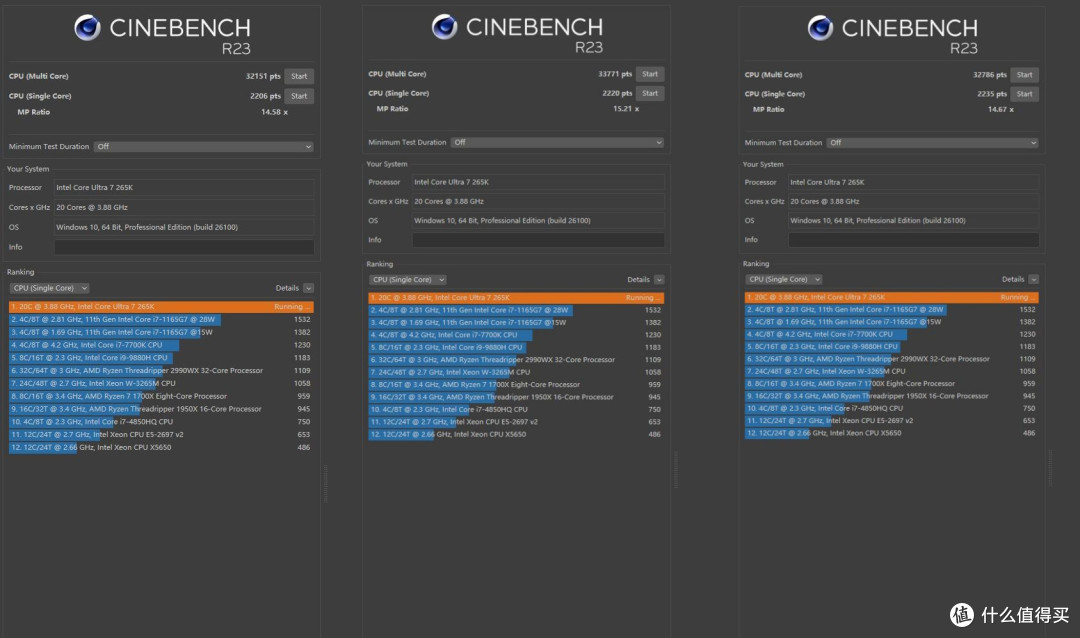The width and height of the screenshot is (1080, 638).
Task: Click the Info field in left panel
Action: [x=184, y=247]
